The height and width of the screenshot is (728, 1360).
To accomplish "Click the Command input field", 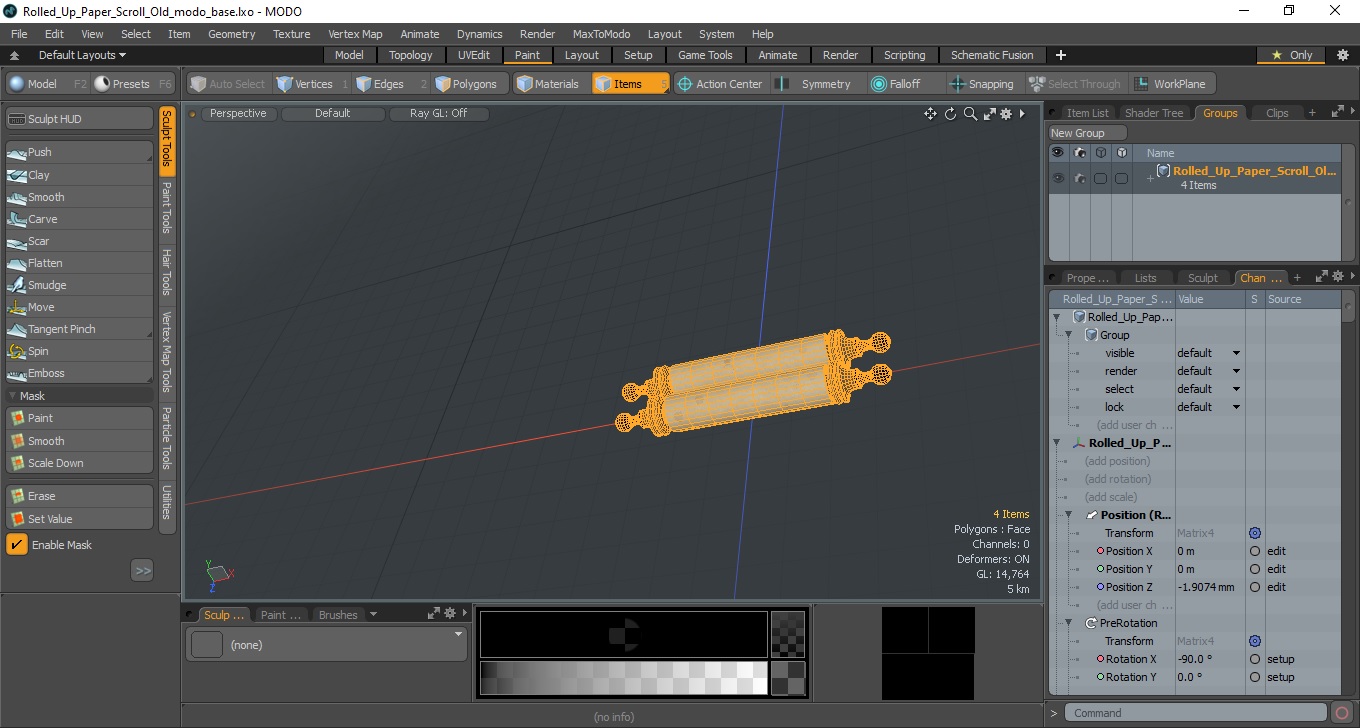I will point(1198,713).
